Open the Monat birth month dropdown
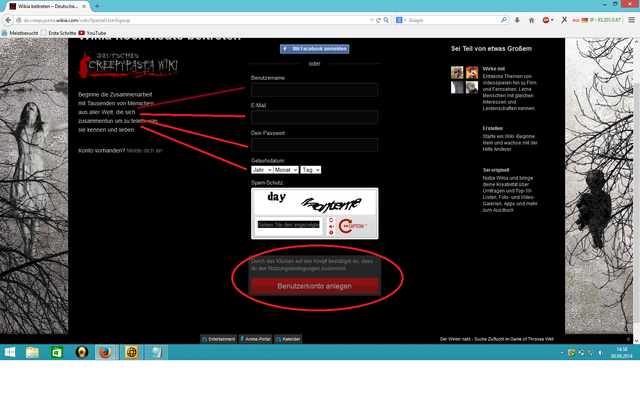The height and width of the screenshot is (405, 640). 286,170
